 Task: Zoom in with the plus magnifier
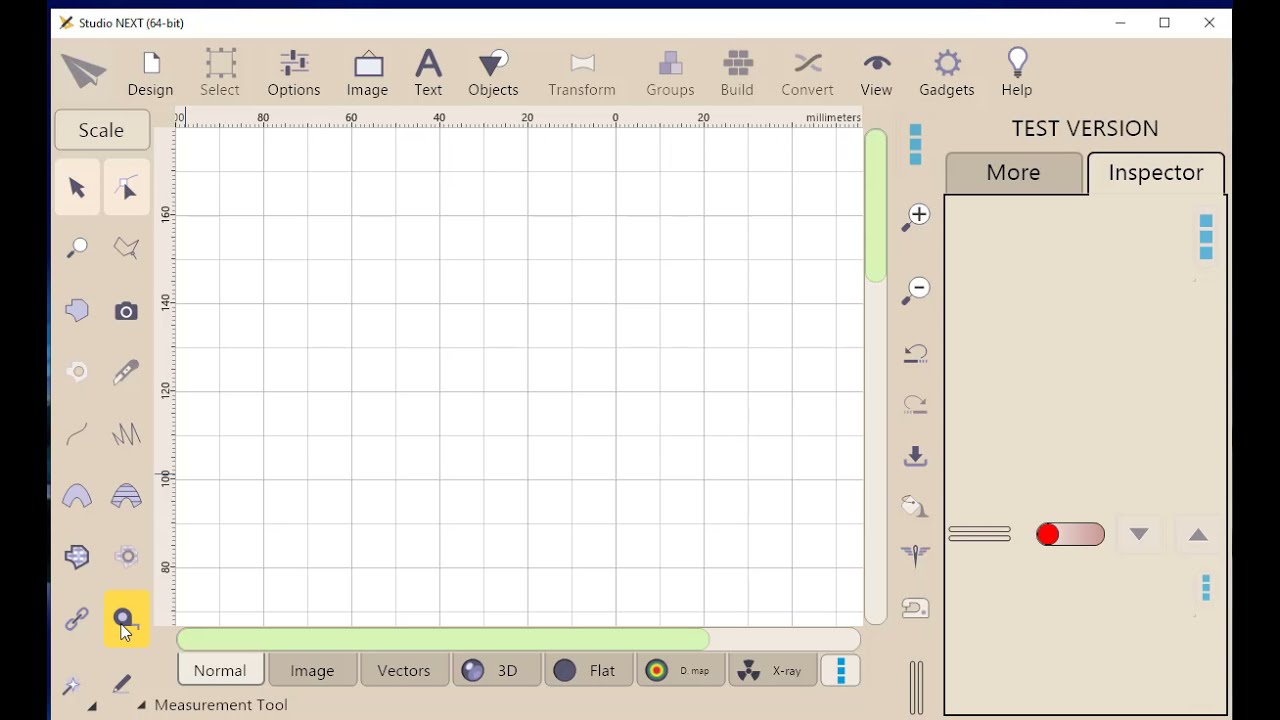pyautogui.click(x=915, y=217)
